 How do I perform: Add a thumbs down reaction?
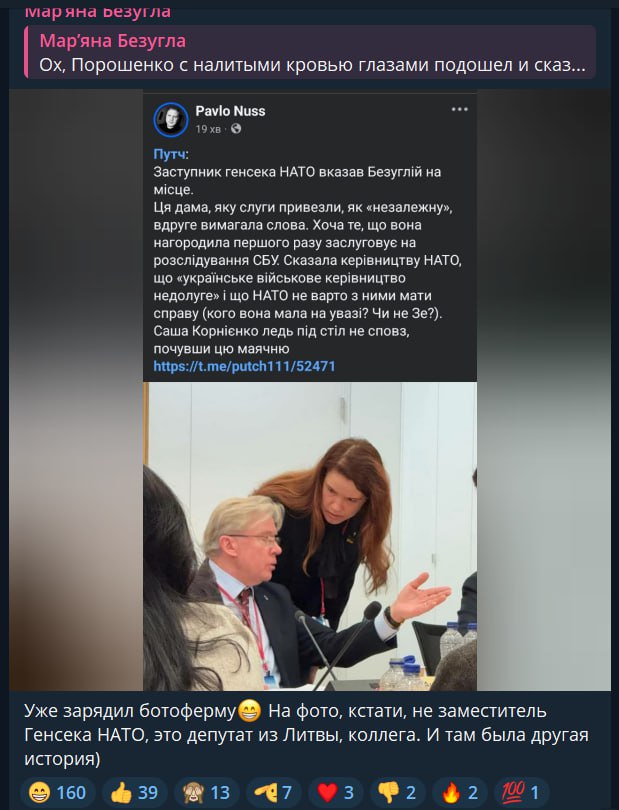(x=397, y=792)
